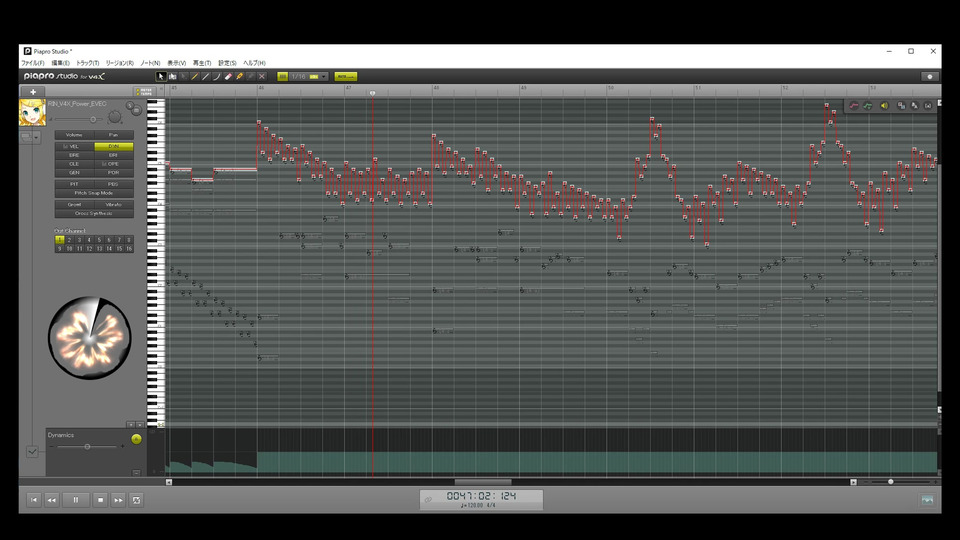Select the BRI parameter
This screenshot has height=540, width=960.
point(113,156)
